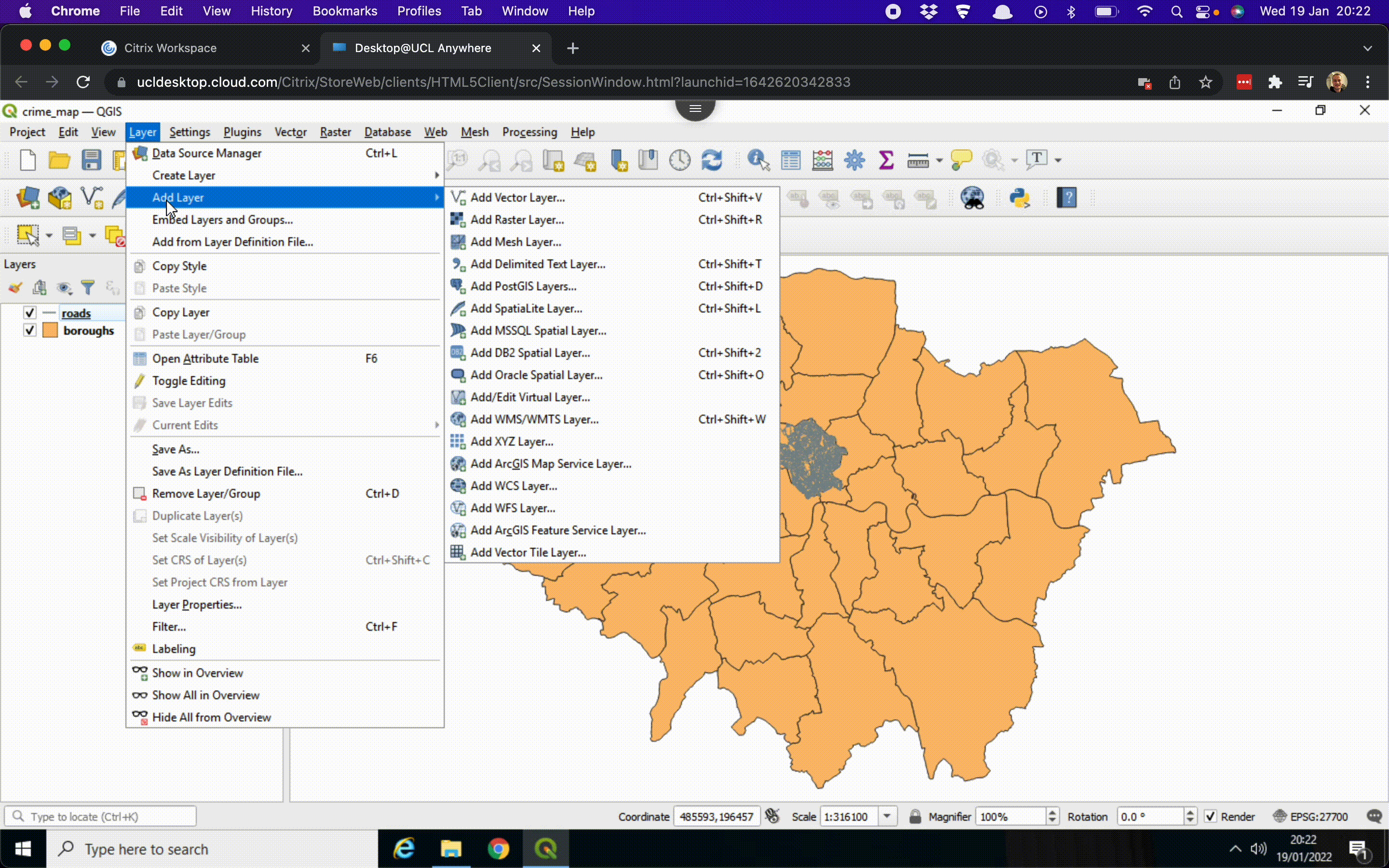Refresh the map canvas

(x=713, y=160)
